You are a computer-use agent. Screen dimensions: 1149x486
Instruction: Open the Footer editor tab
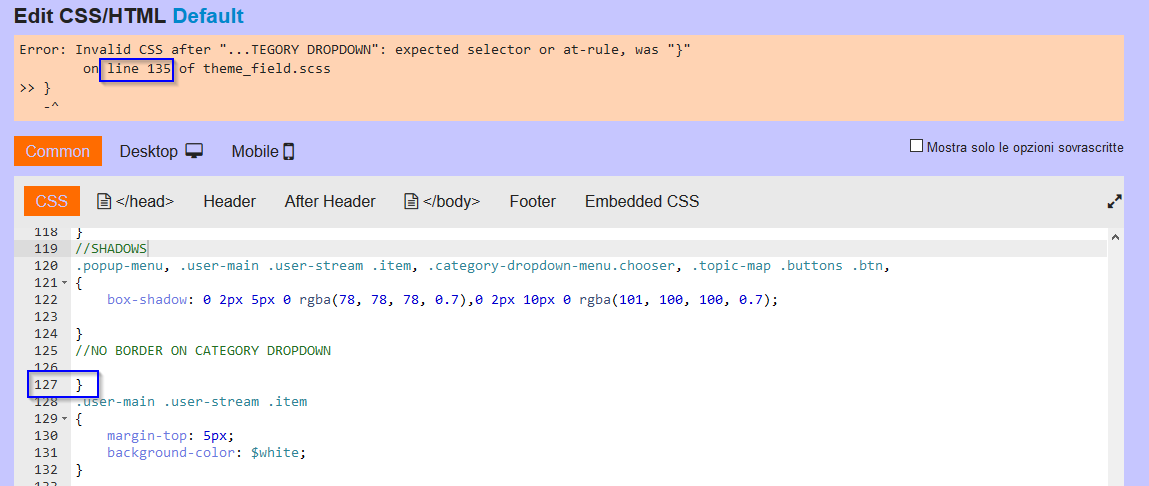[533, 201]
